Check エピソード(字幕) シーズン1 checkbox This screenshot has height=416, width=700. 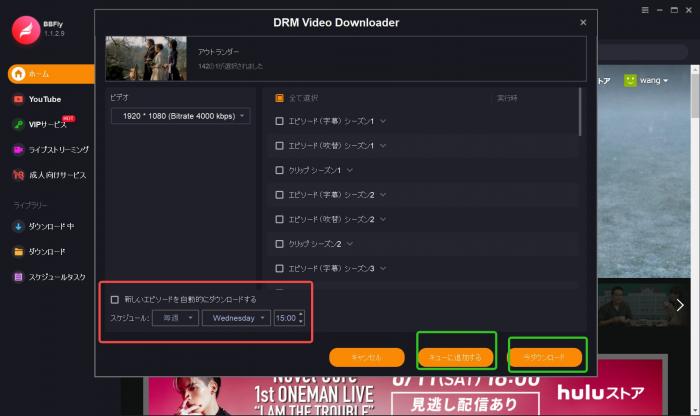(x=279, y=121)
